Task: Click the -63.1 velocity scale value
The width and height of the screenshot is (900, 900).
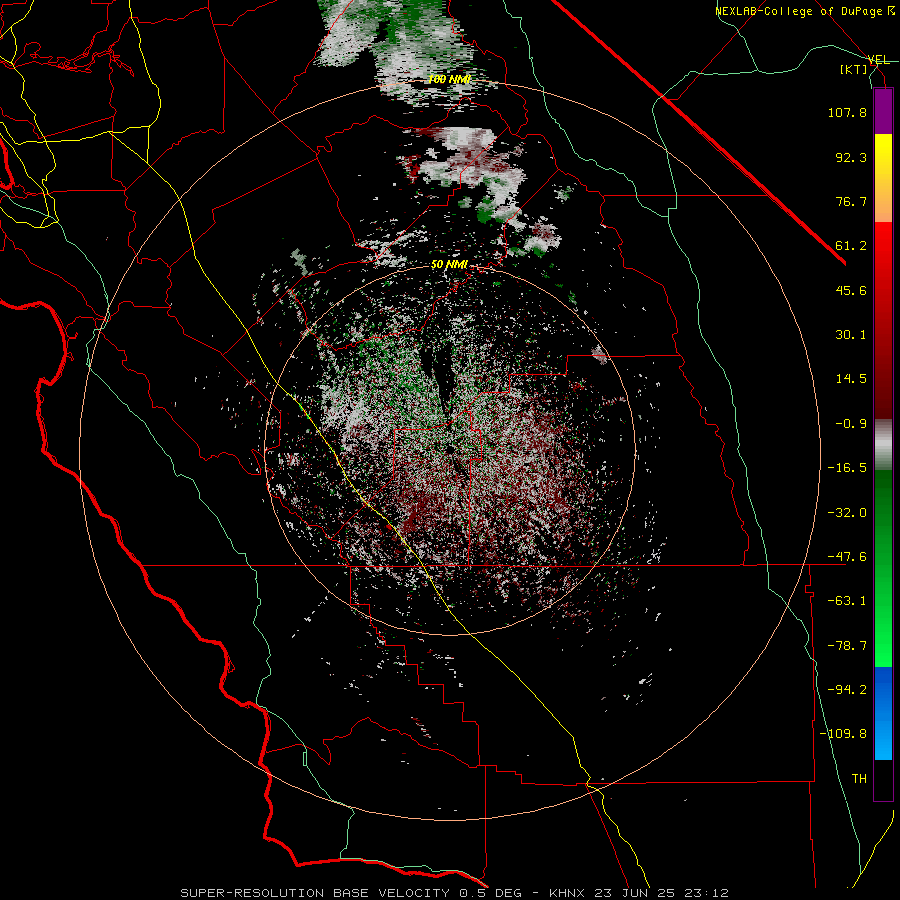Action: 847,601
